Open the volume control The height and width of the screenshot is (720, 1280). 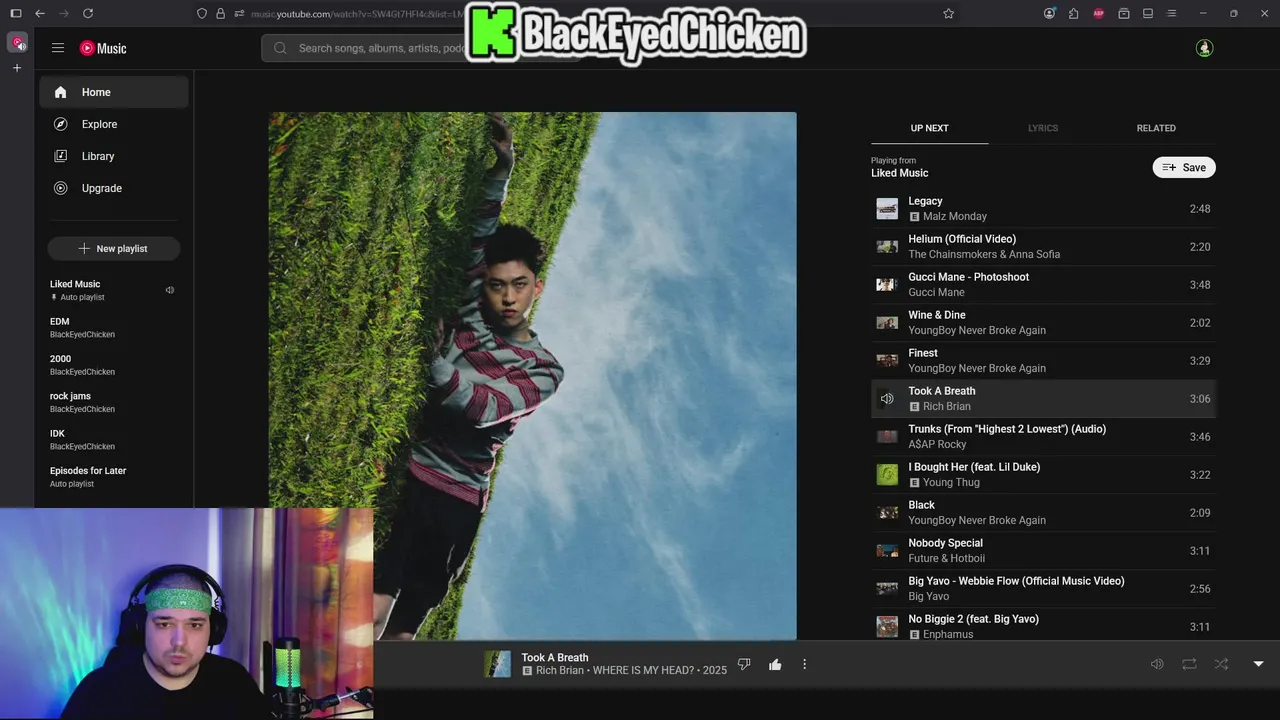tap(1157, 664)
